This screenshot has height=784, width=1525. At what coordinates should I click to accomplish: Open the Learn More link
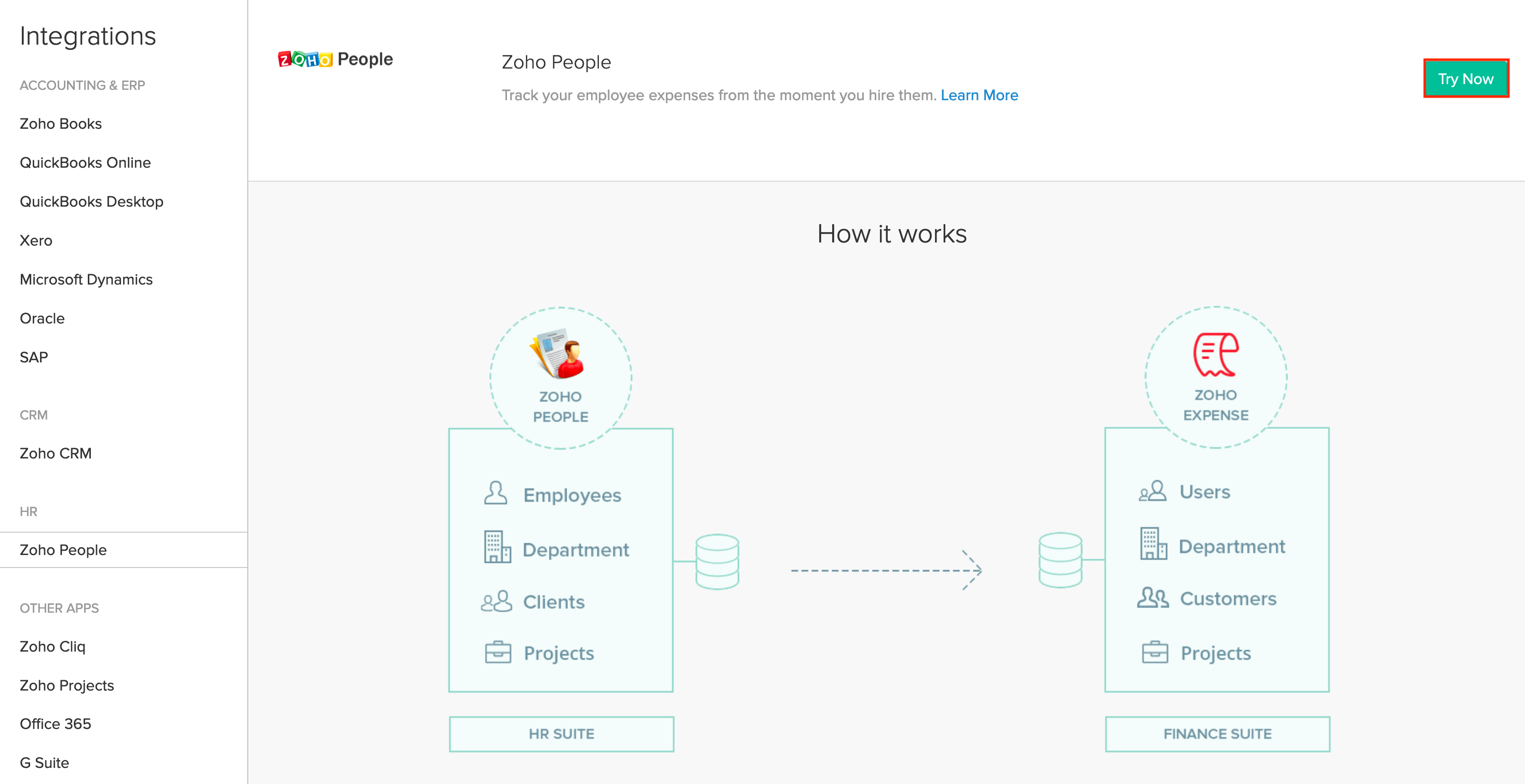[980, 94]
